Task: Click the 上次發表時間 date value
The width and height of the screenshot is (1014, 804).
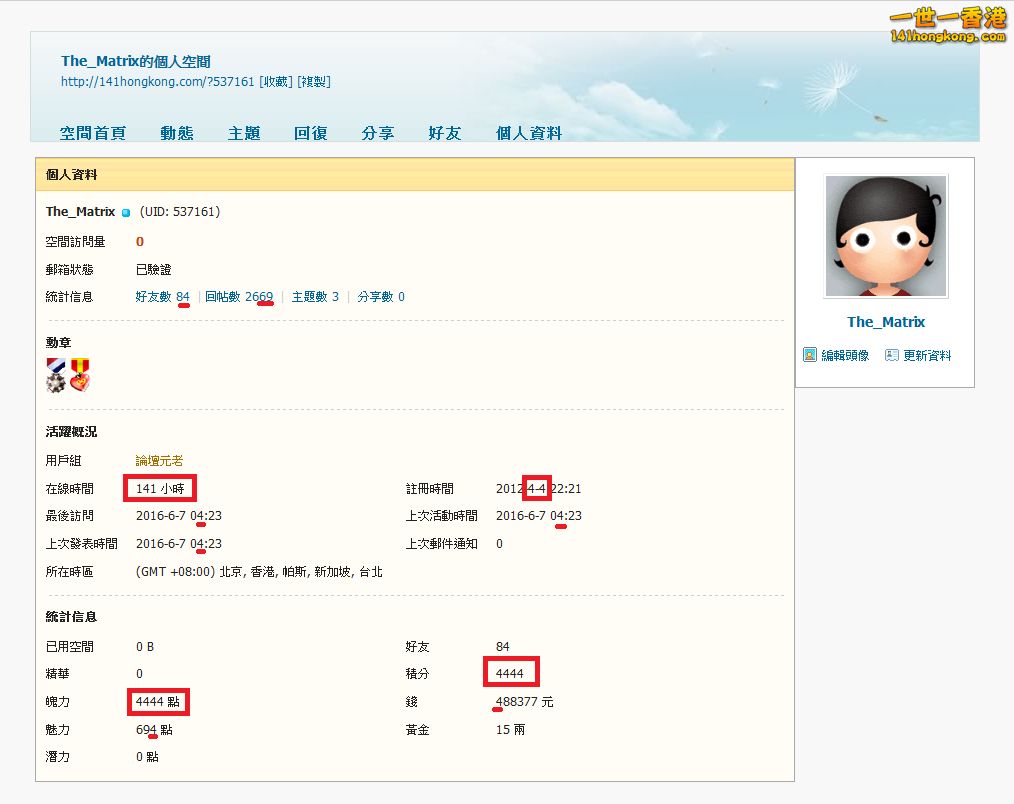Action: (178, 543)
